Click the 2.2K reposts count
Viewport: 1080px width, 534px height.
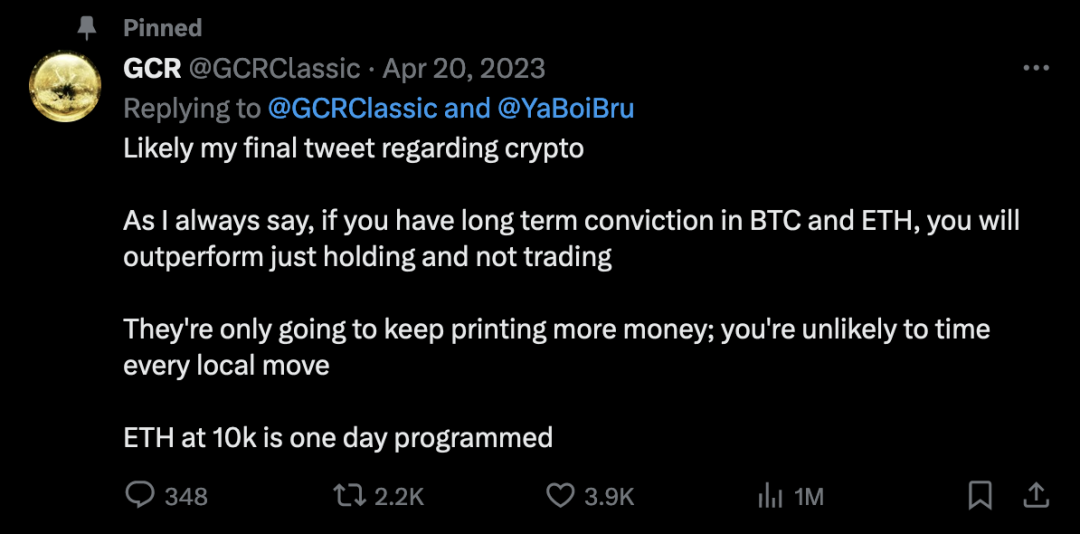(x=399, y=496)
